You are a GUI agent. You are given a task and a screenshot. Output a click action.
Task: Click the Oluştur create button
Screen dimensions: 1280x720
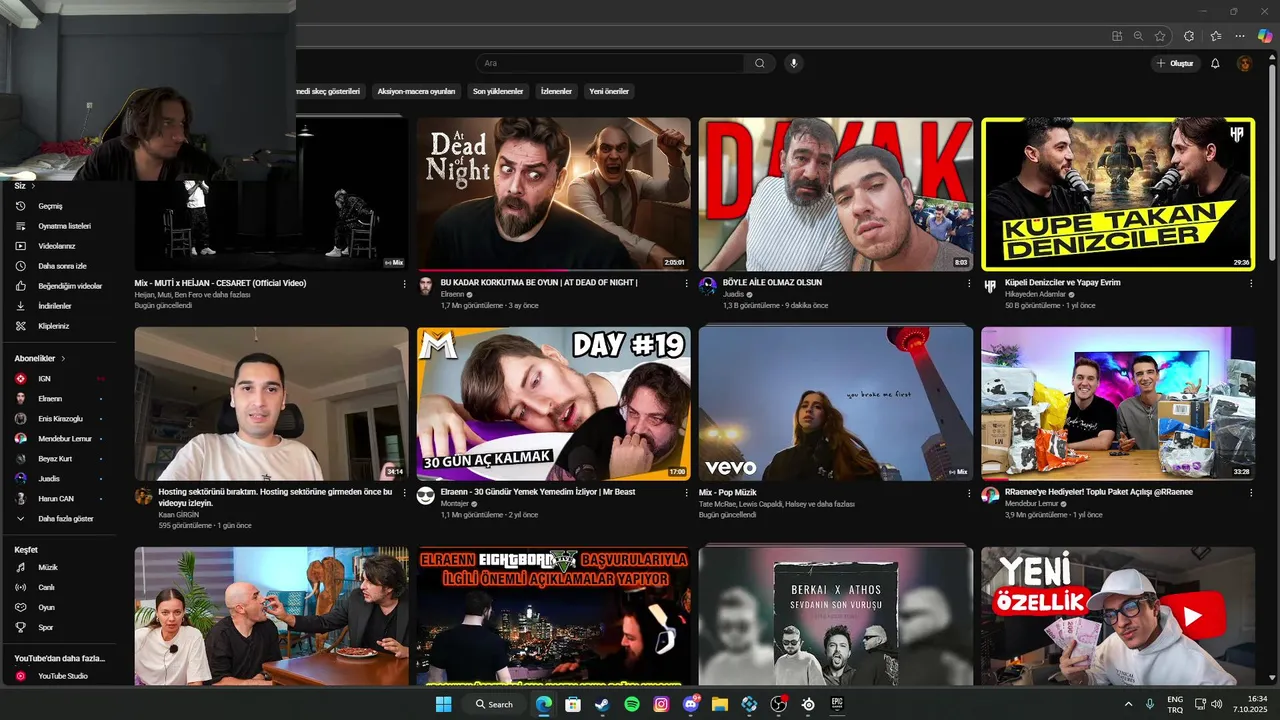pos(1175,63)
